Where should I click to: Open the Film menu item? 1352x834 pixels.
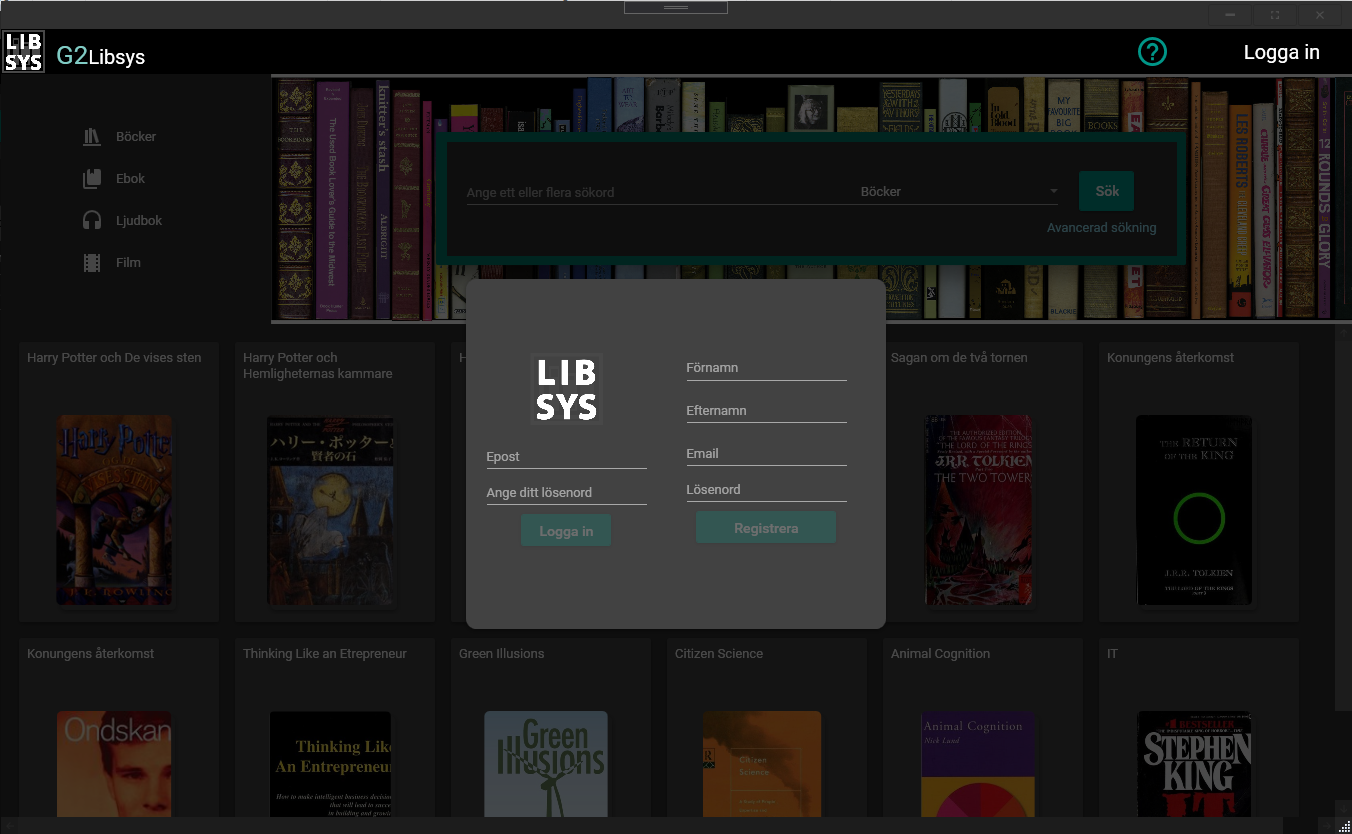[128, 263]
